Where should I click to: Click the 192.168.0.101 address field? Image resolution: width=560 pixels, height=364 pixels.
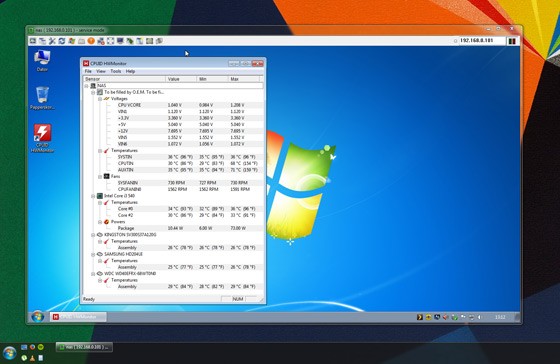pyautogui.click(x=481, y=41)
